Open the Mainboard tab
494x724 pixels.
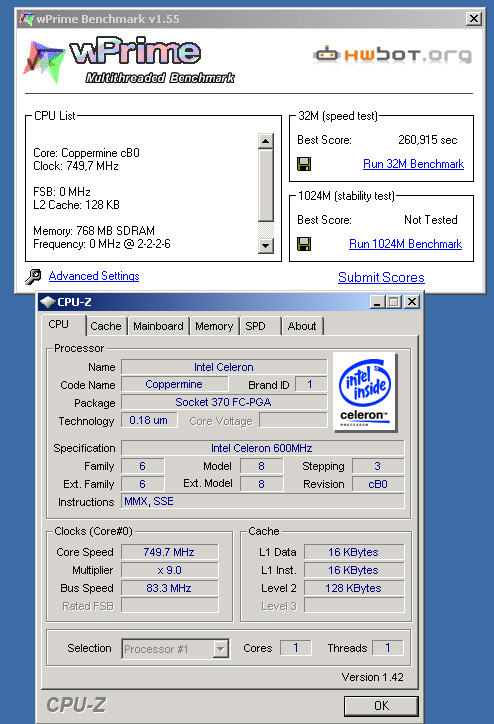158,326
